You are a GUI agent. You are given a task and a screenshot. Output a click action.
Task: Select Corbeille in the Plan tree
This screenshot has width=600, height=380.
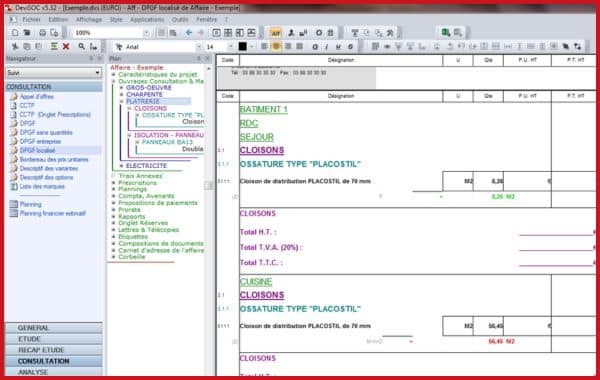click(132, 257)
